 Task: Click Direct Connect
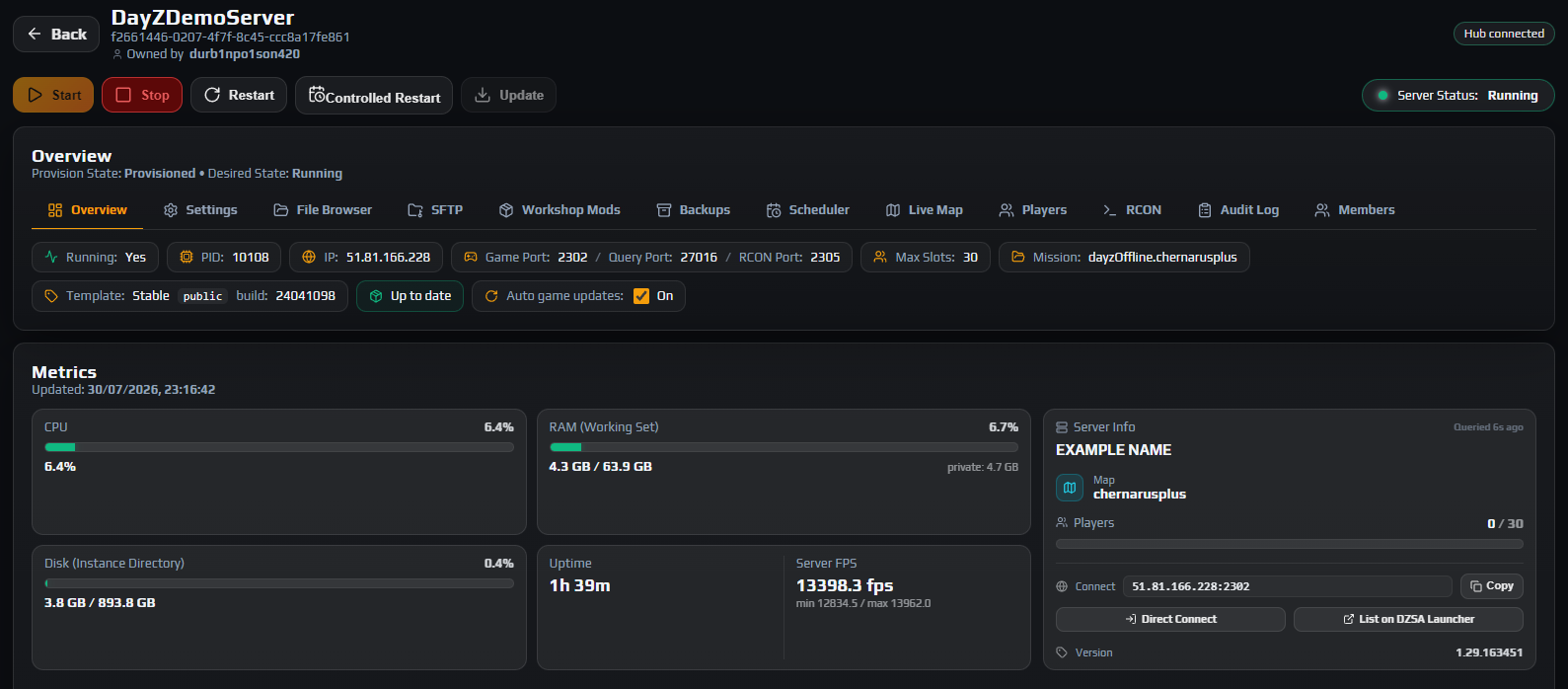click(1170, 619)
